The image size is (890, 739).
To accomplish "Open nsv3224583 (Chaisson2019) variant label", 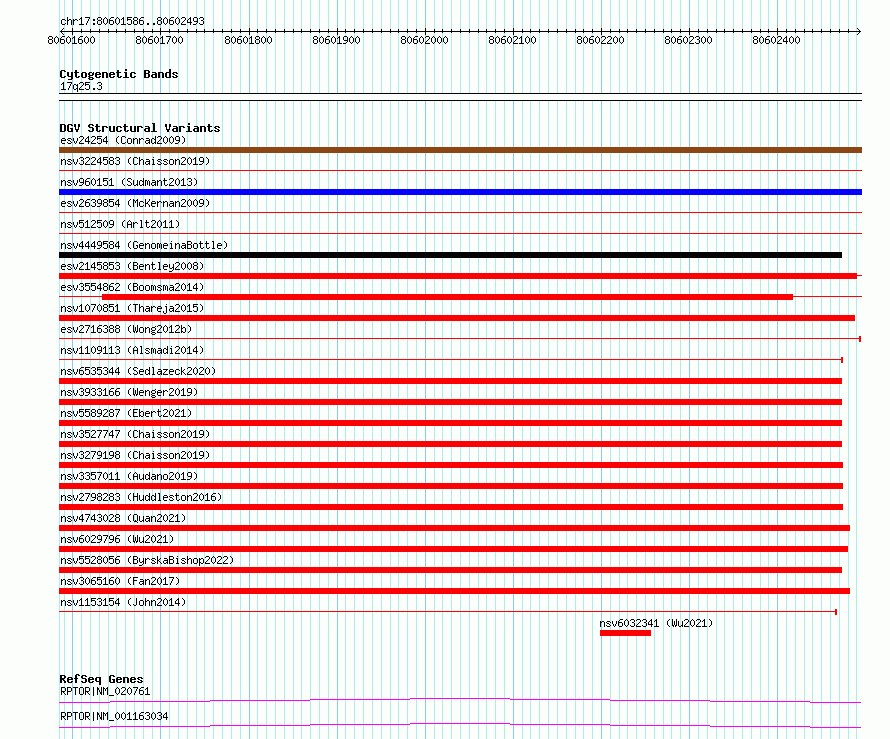I will click(x=135, y=161).
